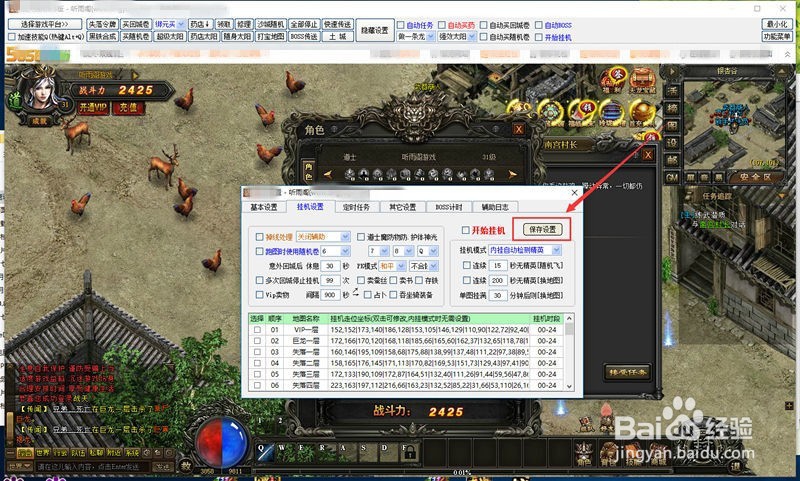The height and width of the screenshot is (481, 800).
Task: Toggle the 开始挂机 checkbox in settings dialog
Action: click(x=465, y=230)
